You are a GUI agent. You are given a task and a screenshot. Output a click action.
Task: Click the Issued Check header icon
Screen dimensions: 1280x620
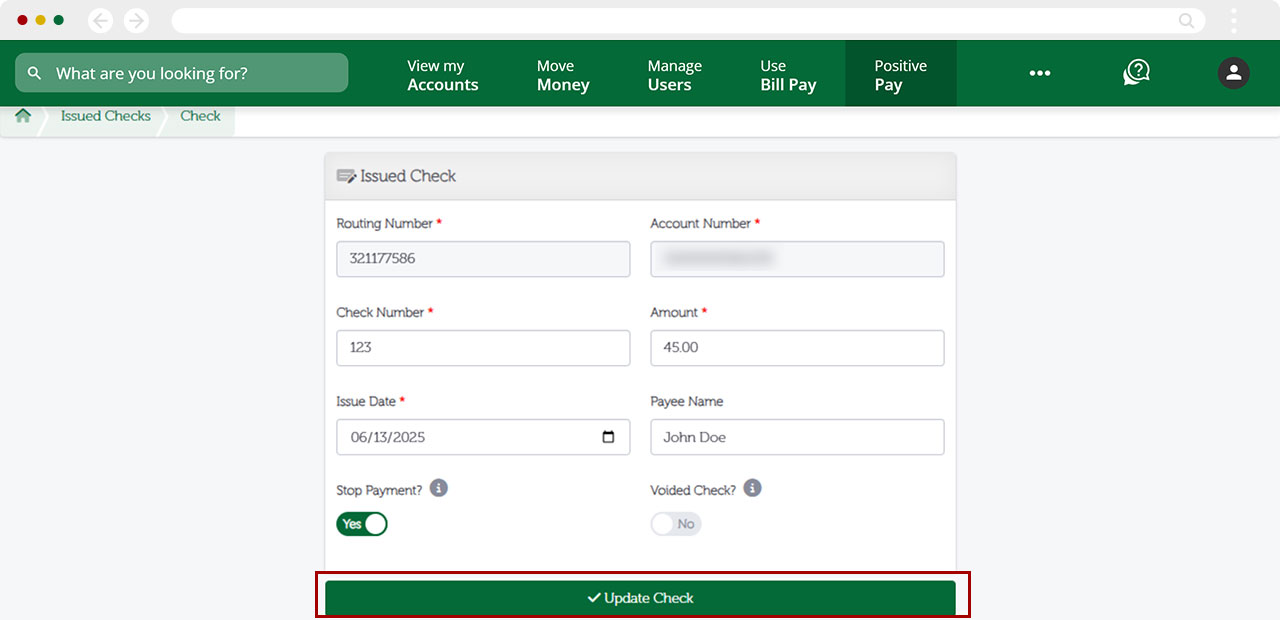pos(346,176)
